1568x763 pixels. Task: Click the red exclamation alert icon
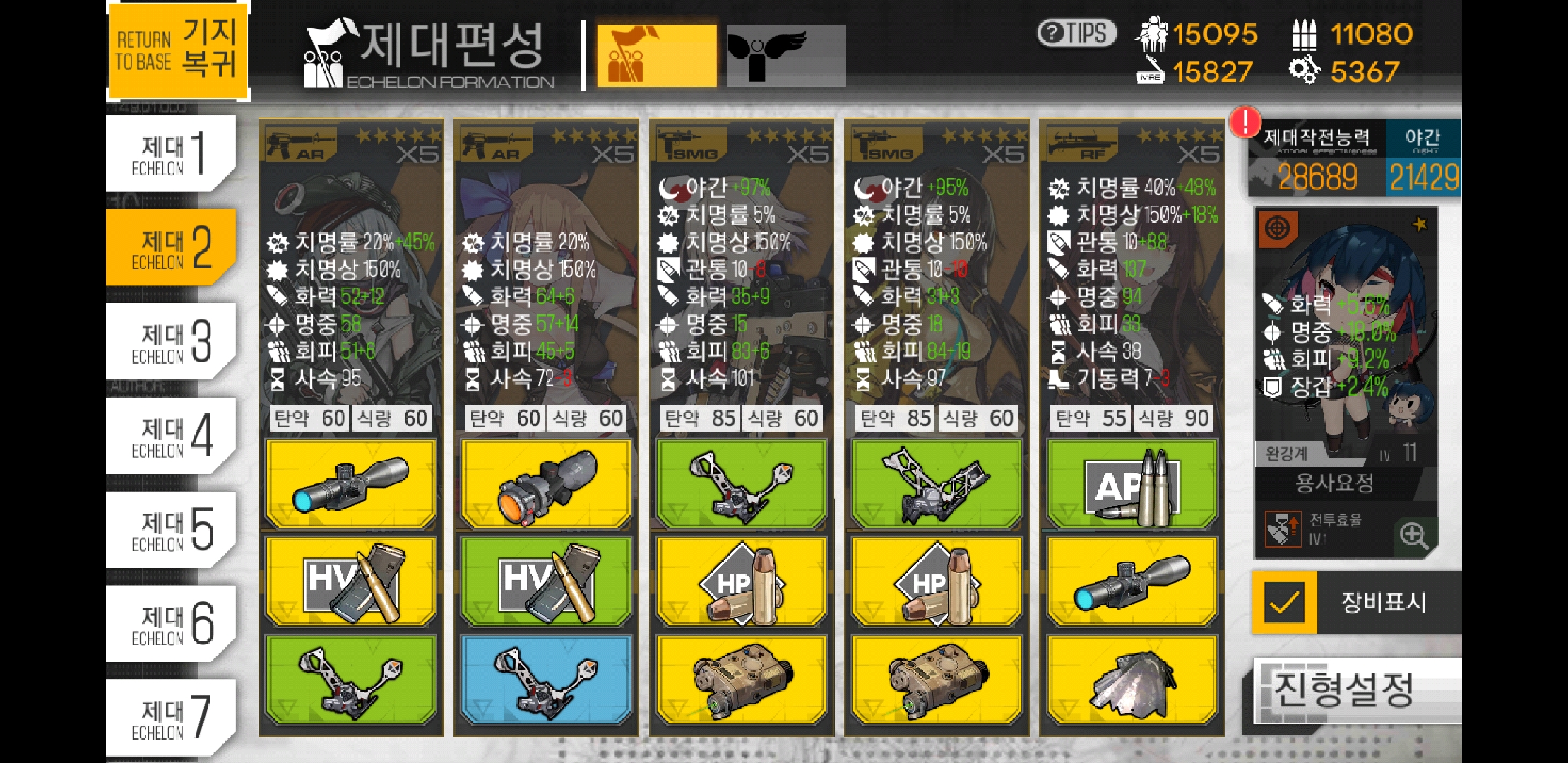1246,122
